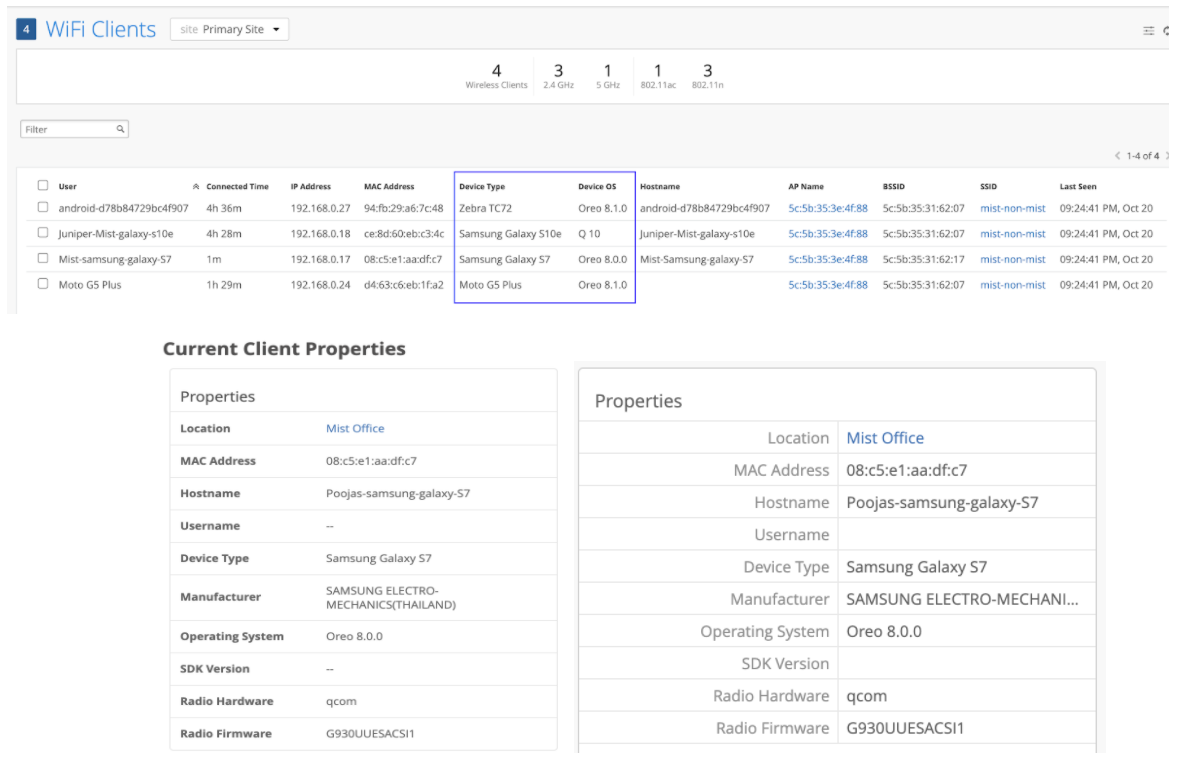This screenshot has height=765, width=1178.
Task: Sort table by Last Seen column
Action: 1078,187
